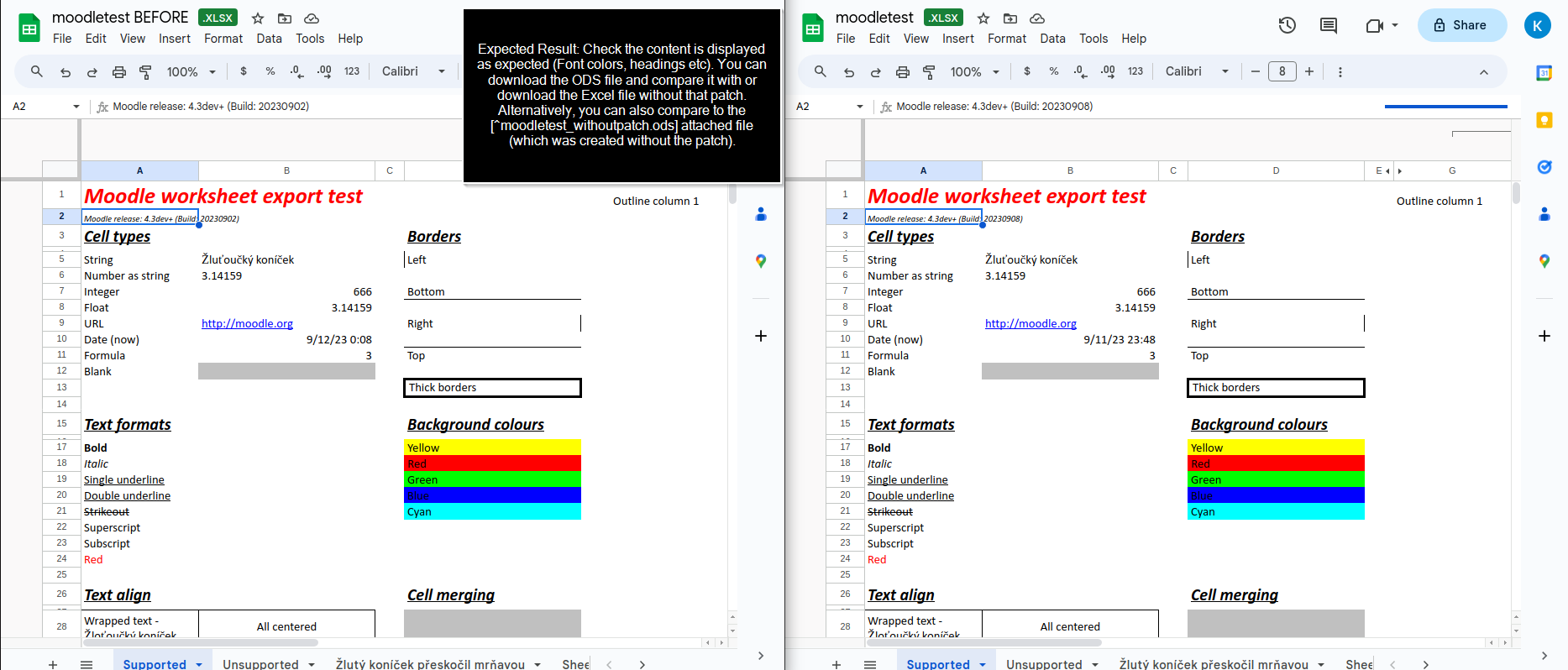Click redo icon in right moodletest window
1568x670 pixels.
(x=875, y=72)
